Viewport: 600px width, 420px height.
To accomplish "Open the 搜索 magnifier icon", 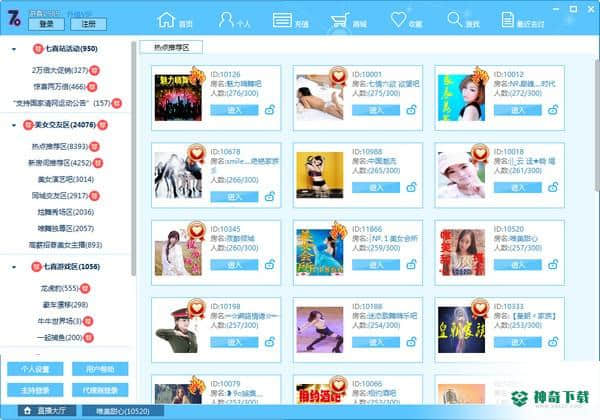I will 455,20.
